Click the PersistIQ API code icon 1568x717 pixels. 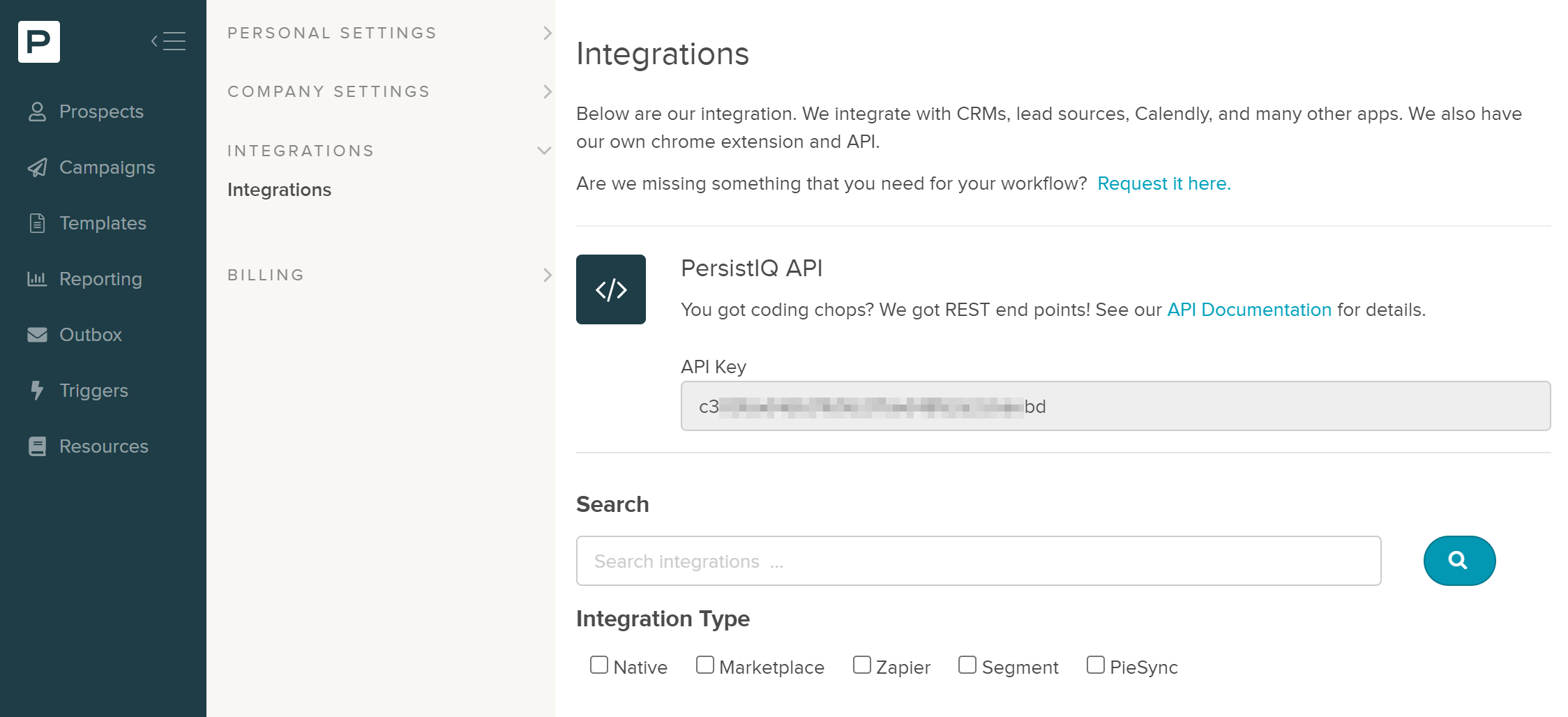611,289
